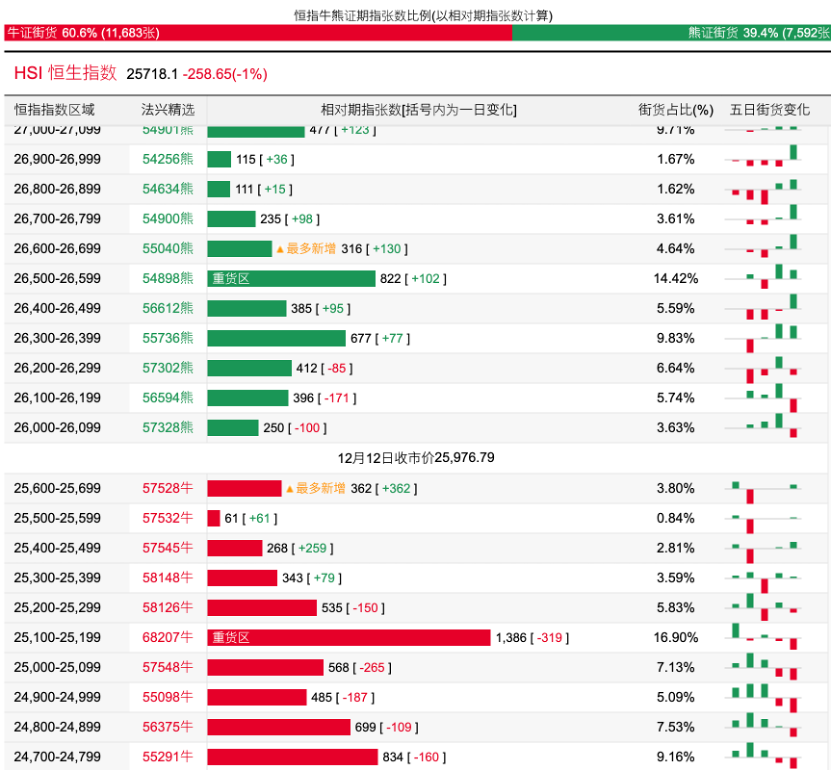Open the 68207牛 bull certificate link
The height and width of the screenshot is (770, 832).
tap(168, 638)
